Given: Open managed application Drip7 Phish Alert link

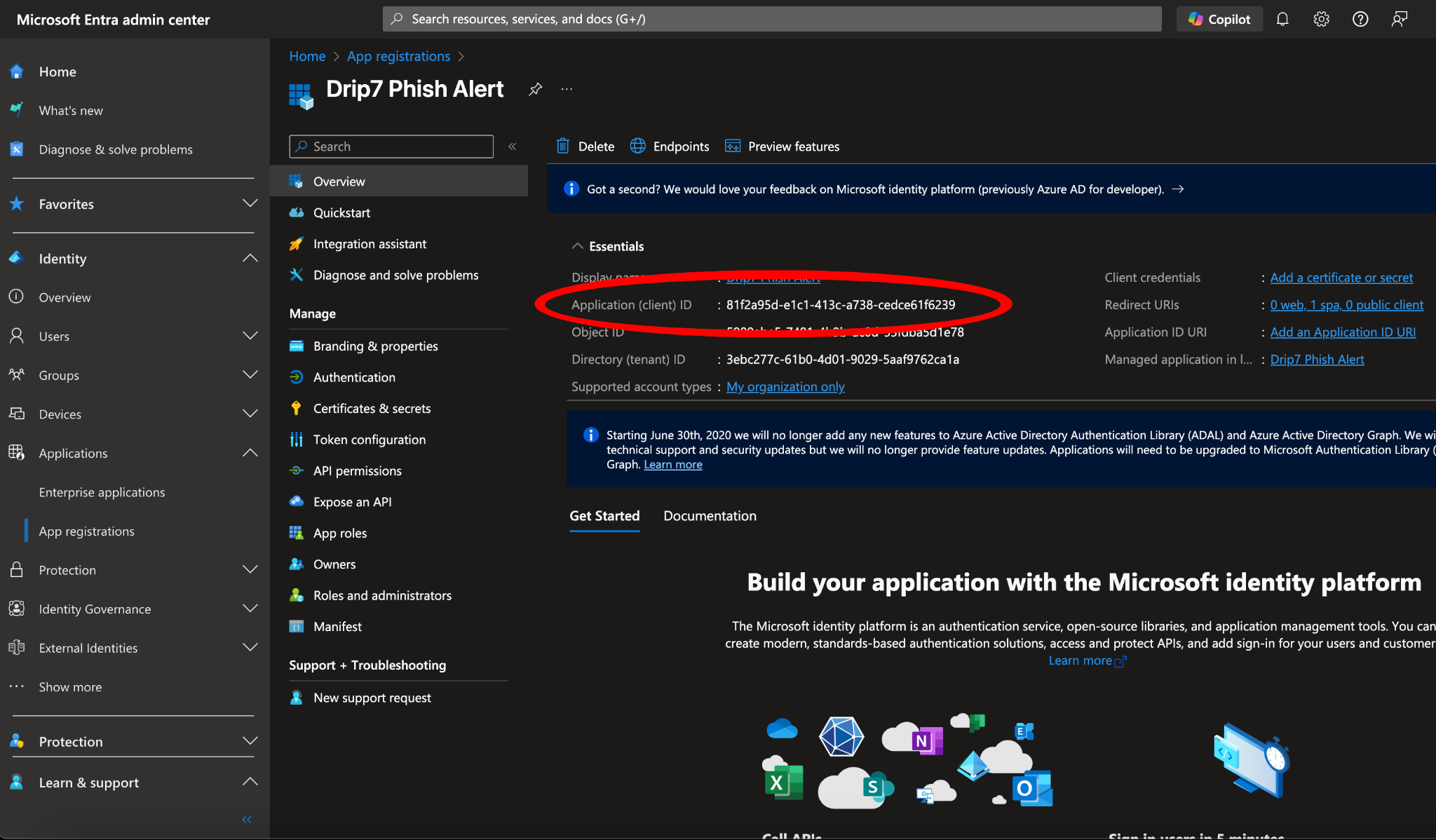Looking at the screenshot, I should coord(1317,360).
